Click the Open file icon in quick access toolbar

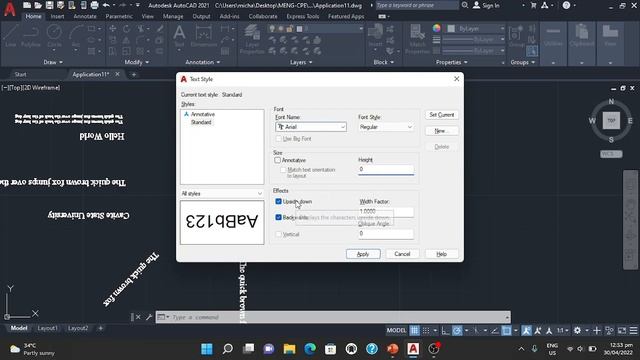pos(38,5)
